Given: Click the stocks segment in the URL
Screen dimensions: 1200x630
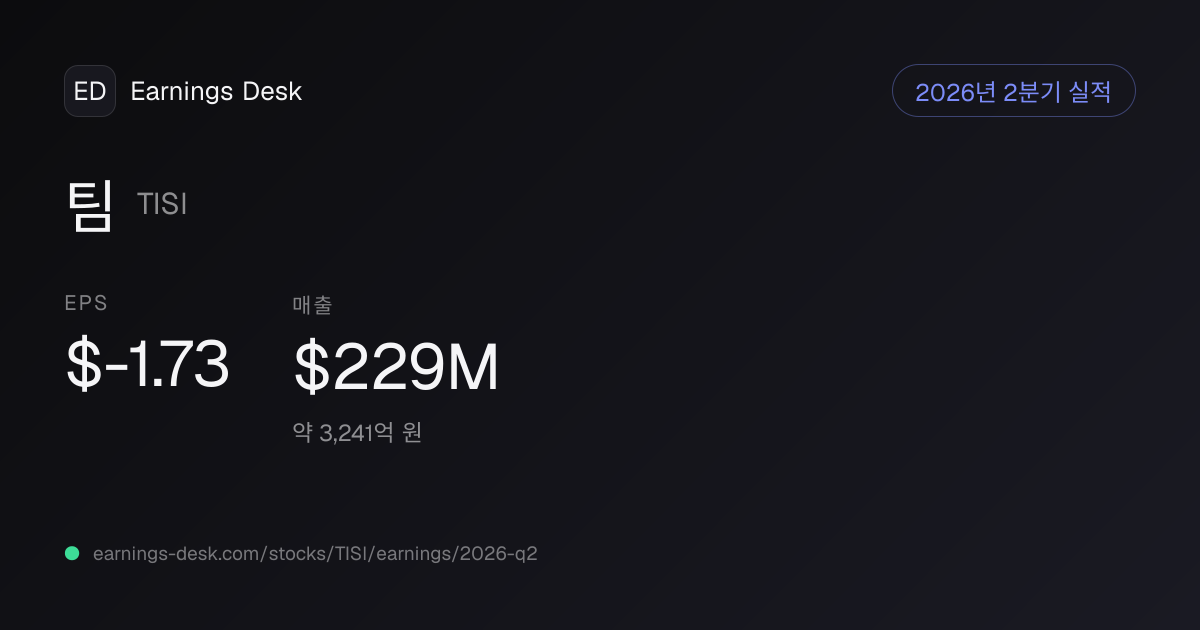Looking at the screenshot, I should pyautogui.click(x=301, y=553).
